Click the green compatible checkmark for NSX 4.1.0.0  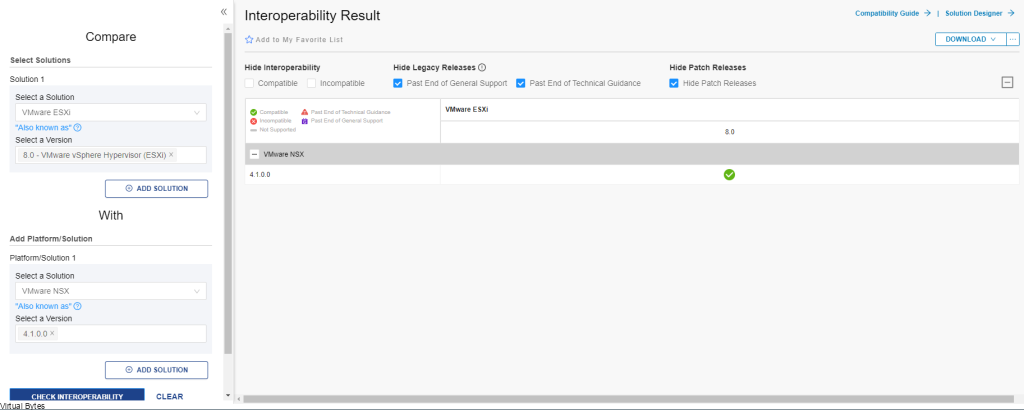tap(729, 174)
